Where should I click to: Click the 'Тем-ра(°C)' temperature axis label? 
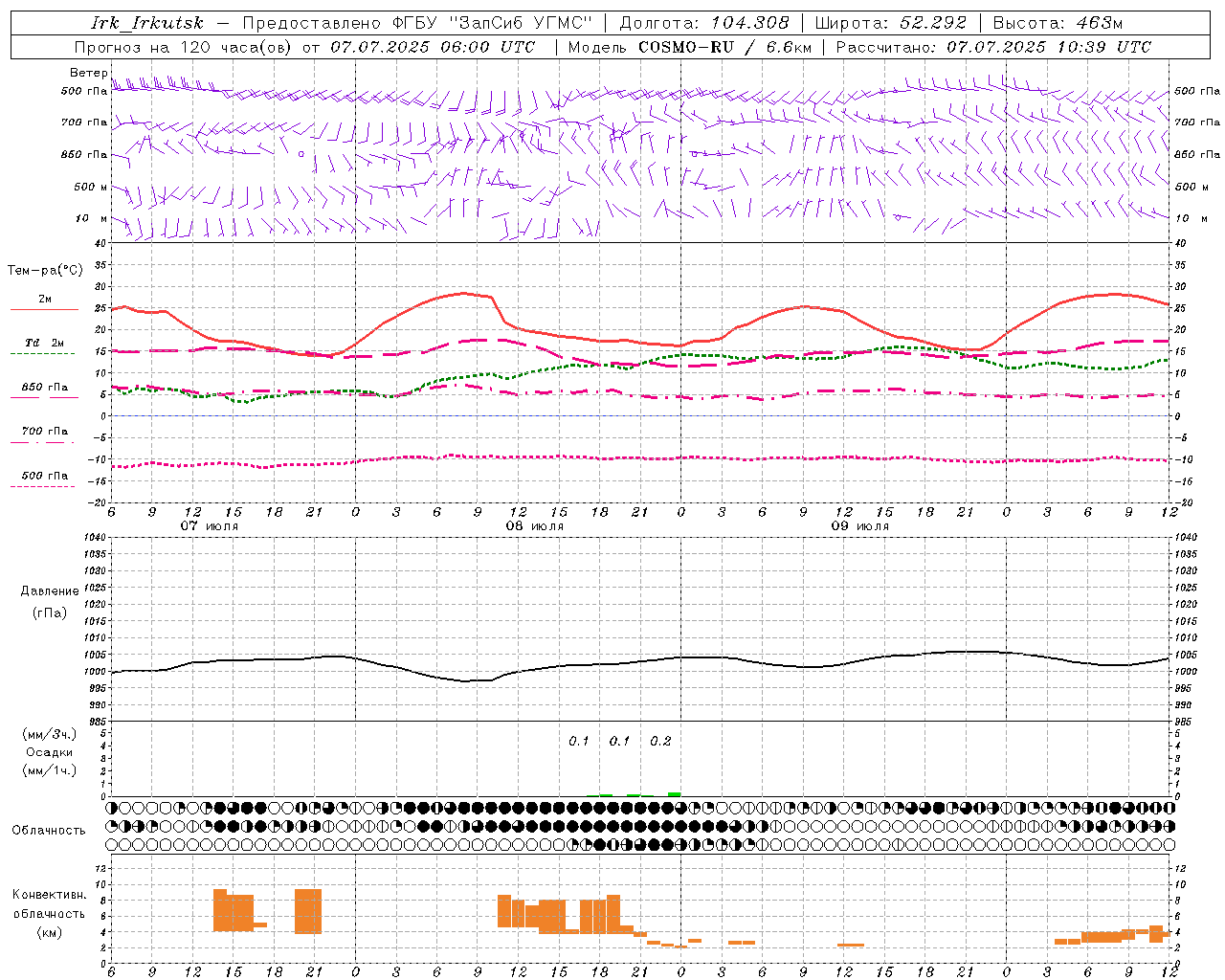[45, 271]
